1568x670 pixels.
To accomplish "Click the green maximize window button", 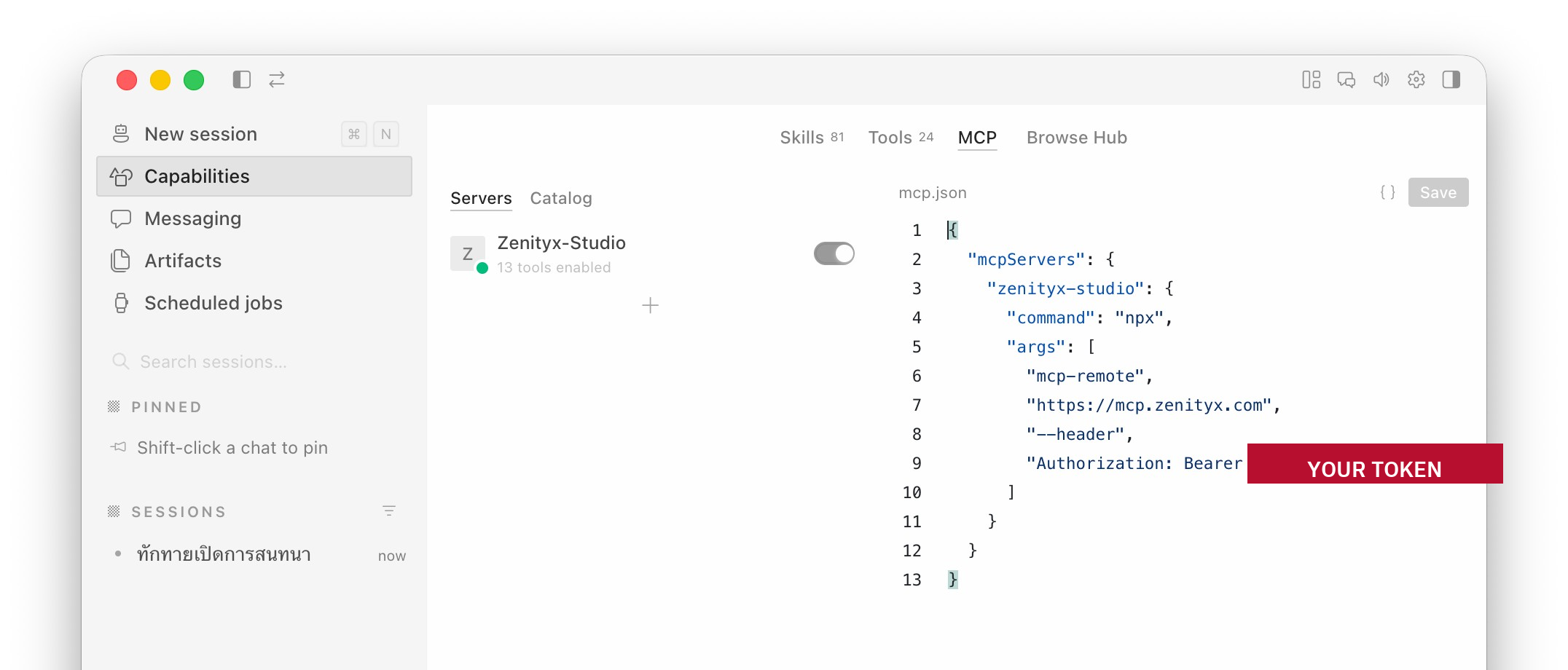I will pos(194,80).
